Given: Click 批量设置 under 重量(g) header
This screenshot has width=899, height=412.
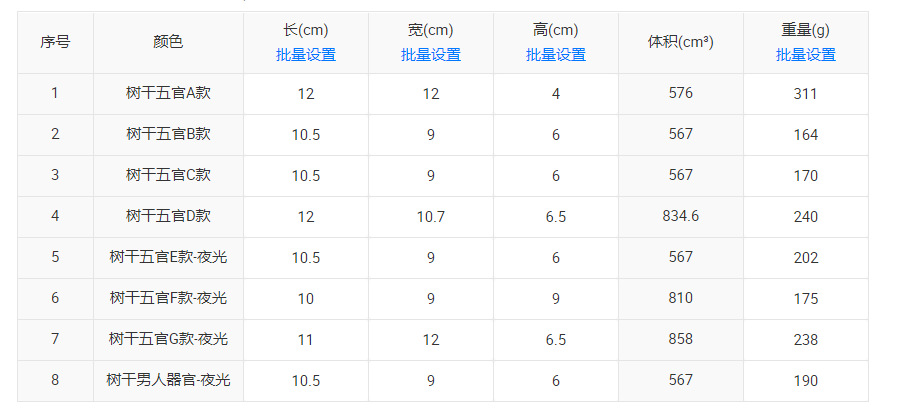Looking at the screenshot, I should [x=805, y=55].
